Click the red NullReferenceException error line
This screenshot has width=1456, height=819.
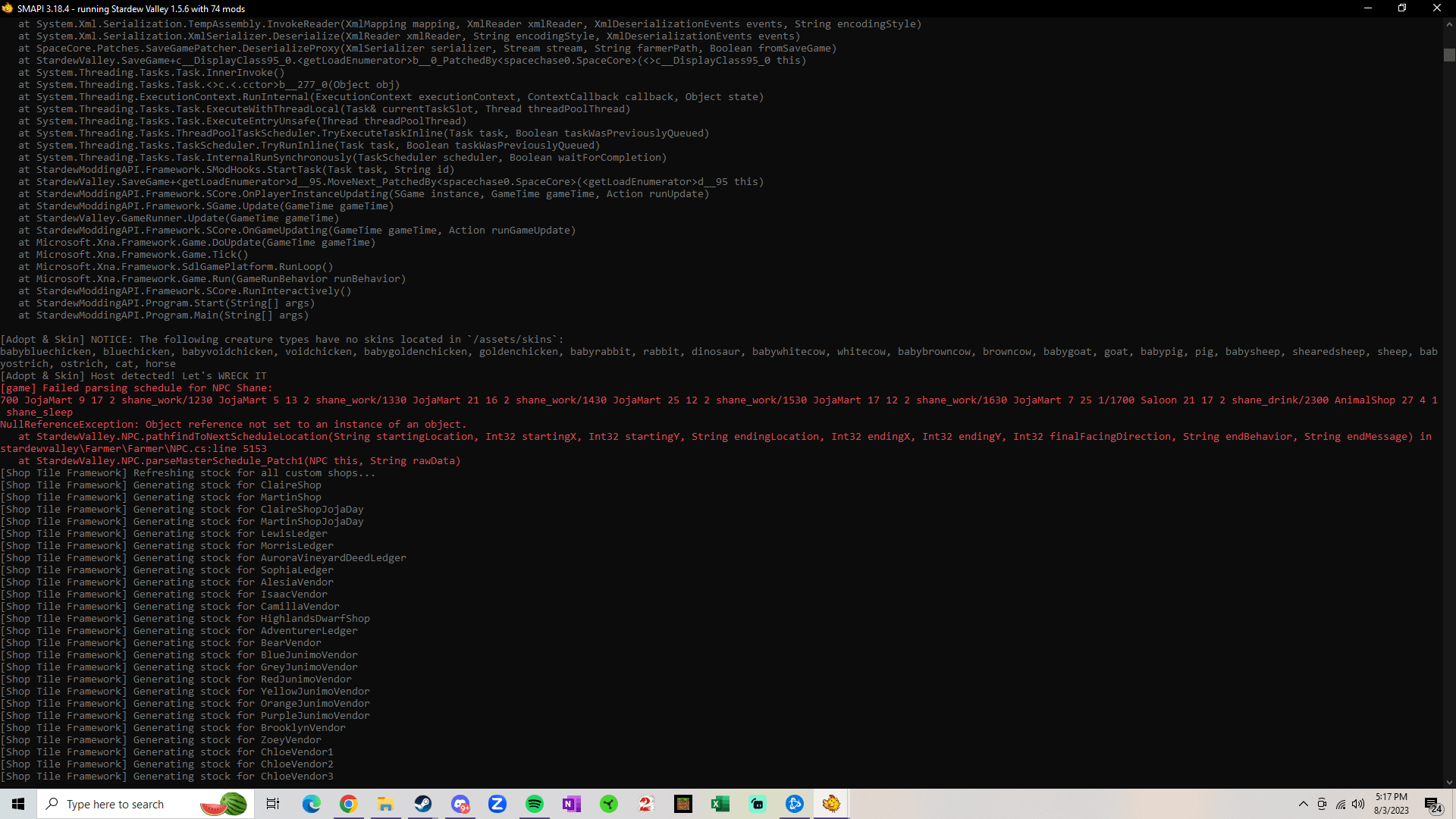coord(234,425)
